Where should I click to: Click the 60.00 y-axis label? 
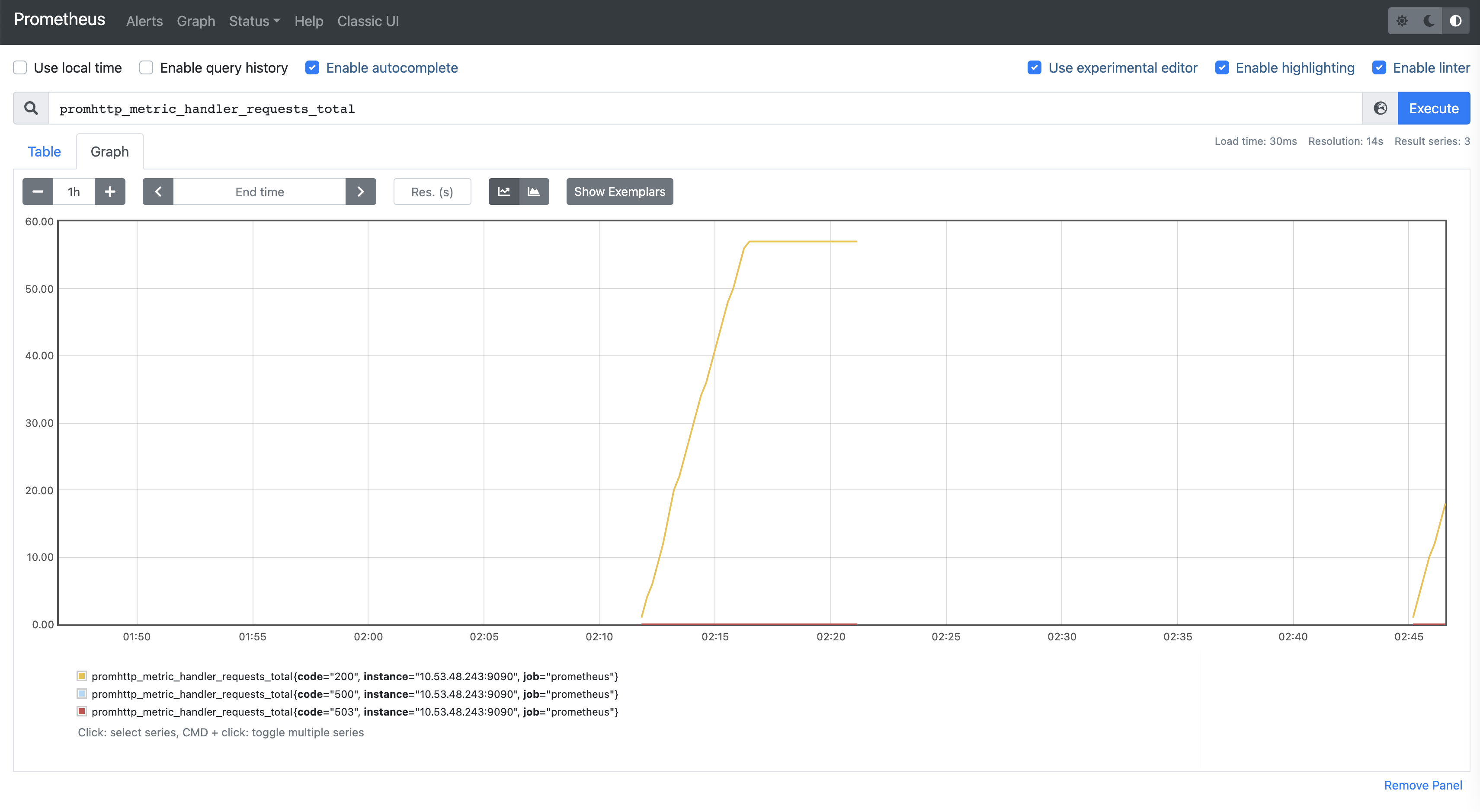(x=39, y=222)
